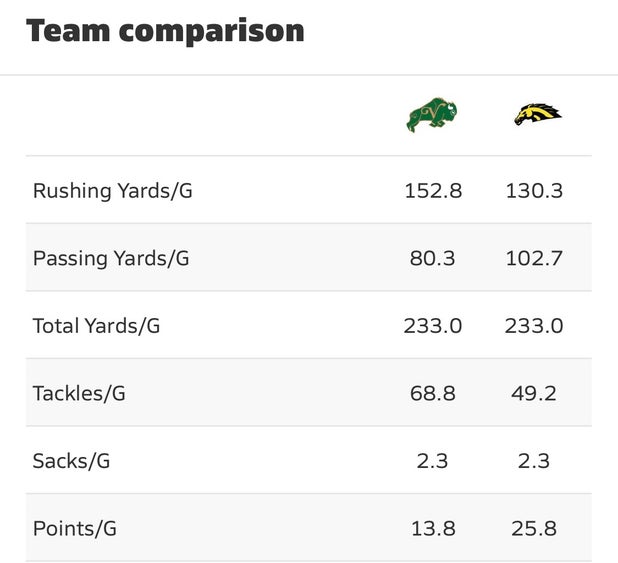Select the Total Yards/G row label

[96, 326]
